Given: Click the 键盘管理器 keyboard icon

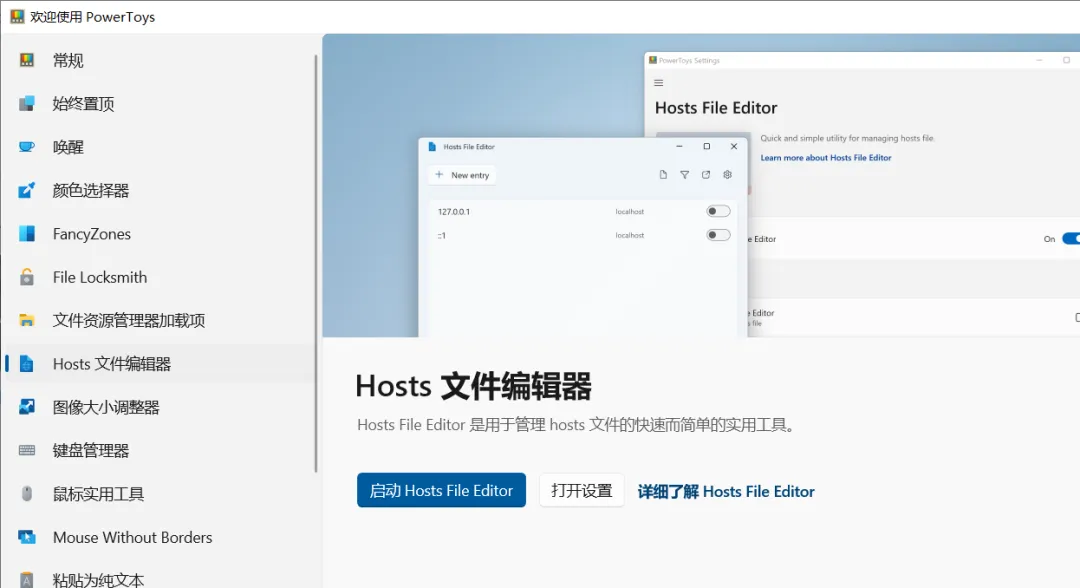Looking at the screenshot, I should 27,450.
